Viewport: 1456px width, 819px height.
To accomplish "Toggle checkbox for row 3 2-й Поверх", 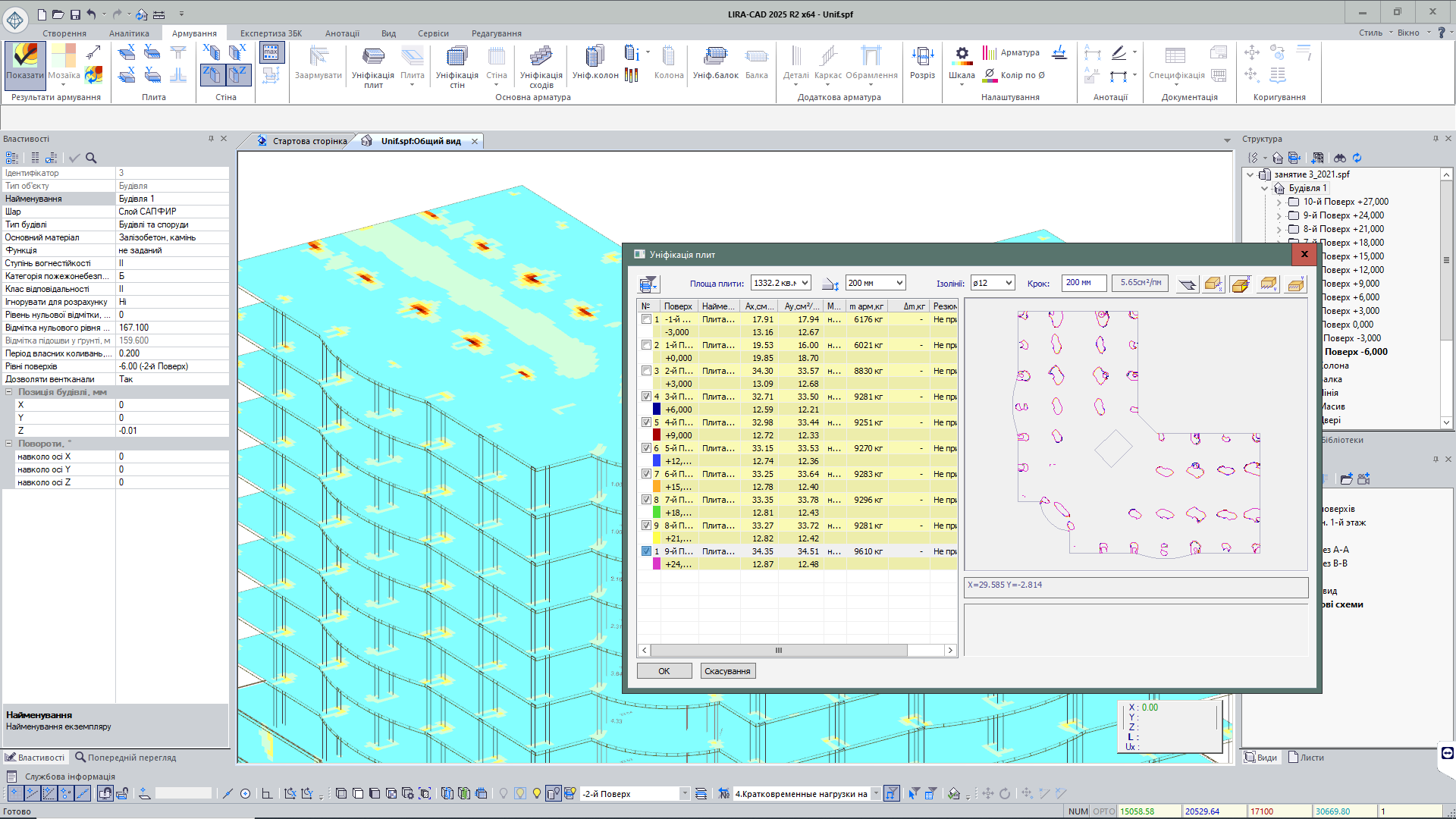I will [646, 371].
